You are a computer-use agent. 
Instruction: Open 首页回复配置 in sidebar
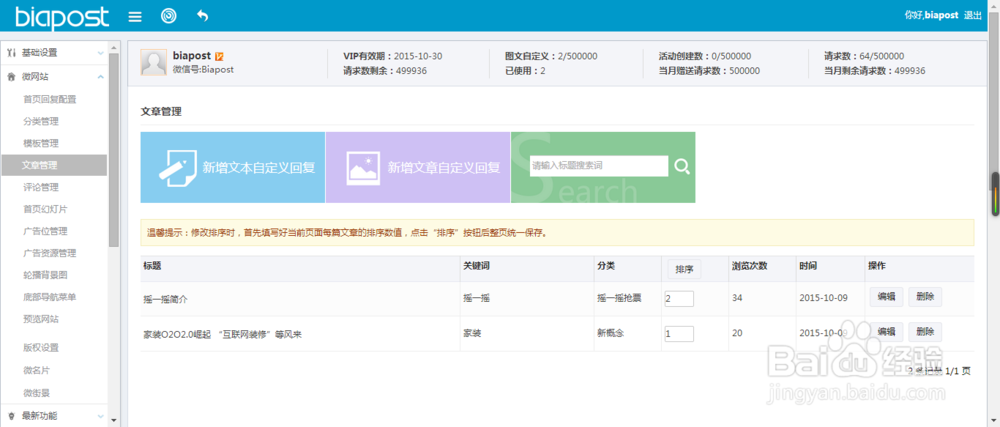click(x=49, y=99)
